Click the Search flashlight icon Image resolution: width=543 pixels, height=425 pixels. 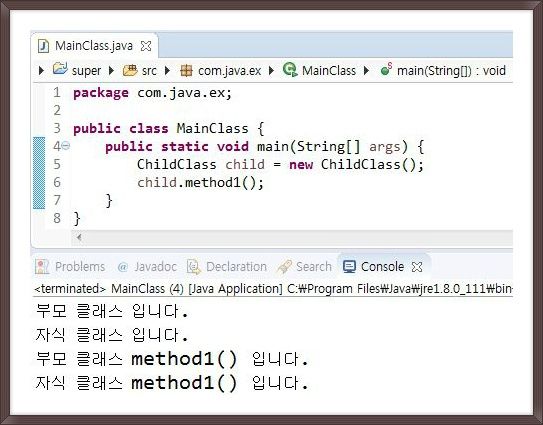tap(284, 267)
